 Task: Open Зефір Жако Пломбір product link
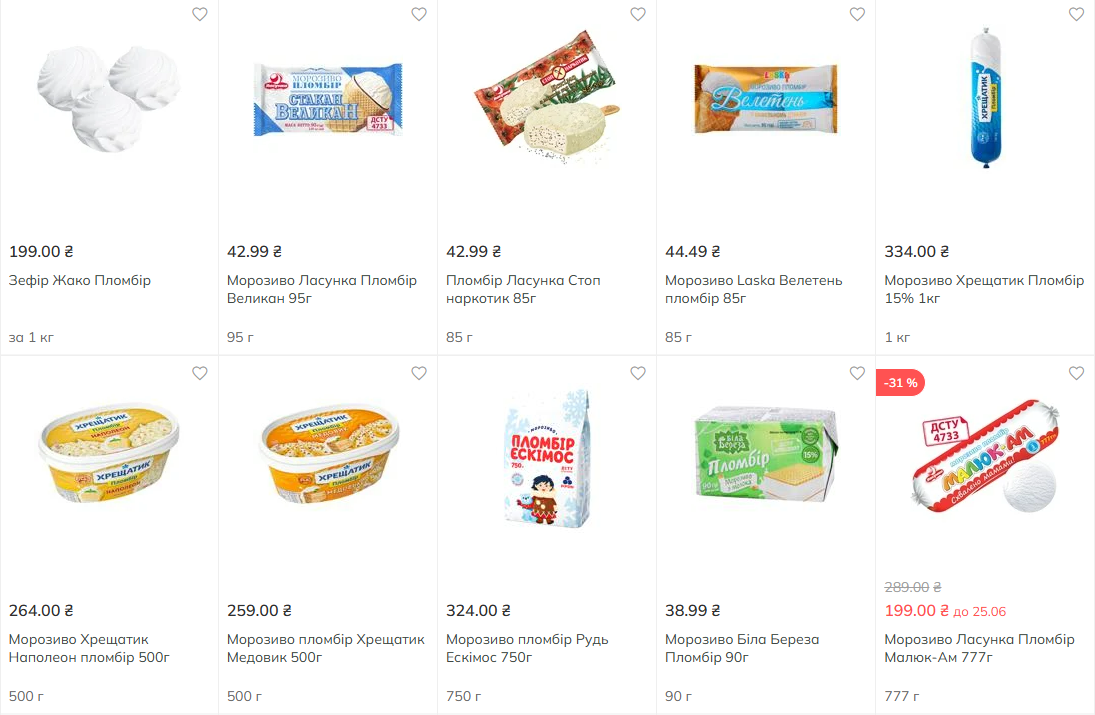click(x=80, y=281)
